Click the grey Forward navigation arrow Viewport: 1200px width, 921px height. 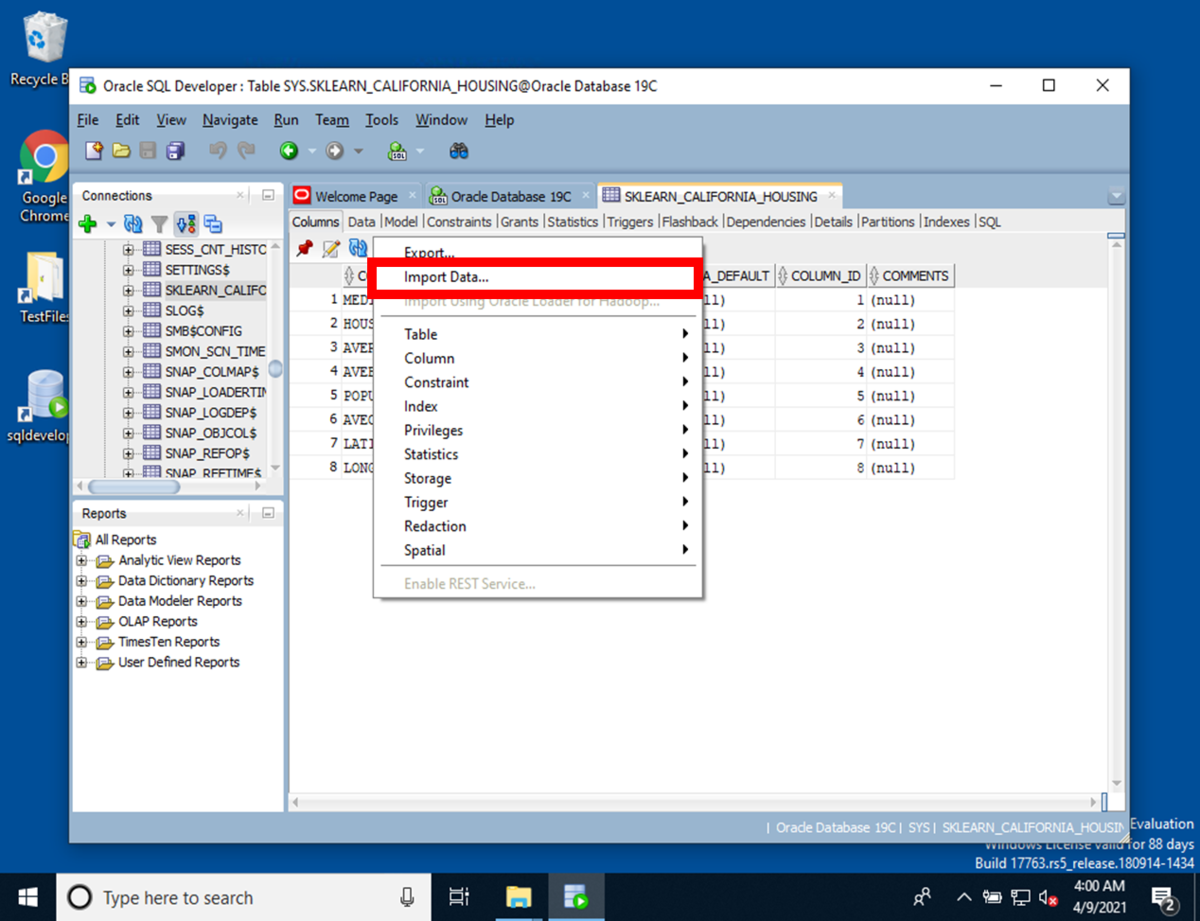[x=335, y=151]
